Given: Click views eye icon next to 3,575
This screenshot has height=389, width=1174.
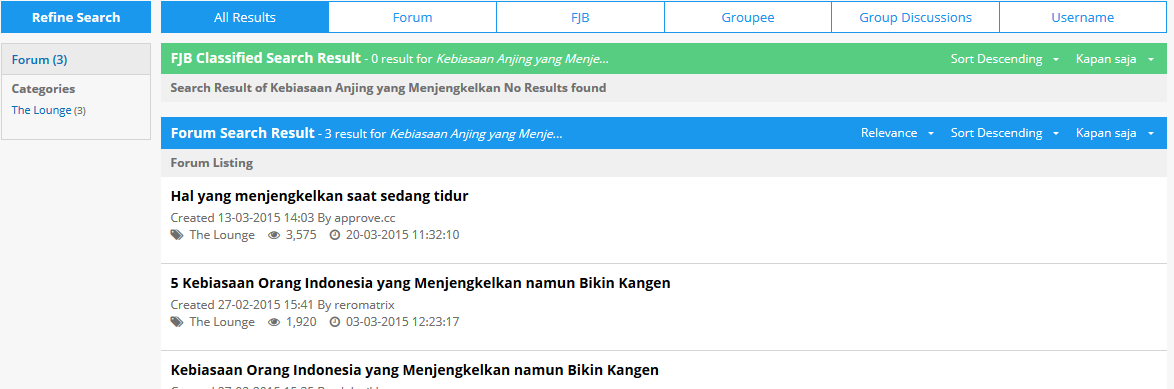Looking at the screenshot, I should tap(274, 235).
